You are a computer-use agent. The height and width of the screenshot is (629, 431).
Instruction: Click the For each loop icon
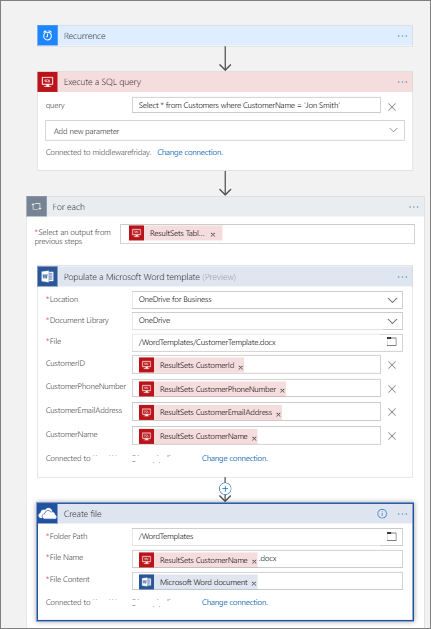pos(37,207)
